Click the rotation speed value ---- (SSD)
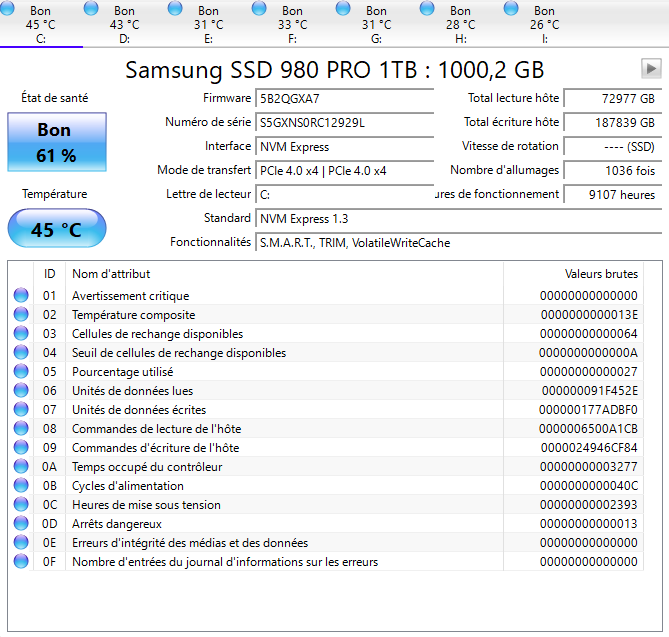 pyautogui.click(x=613, y=147)
